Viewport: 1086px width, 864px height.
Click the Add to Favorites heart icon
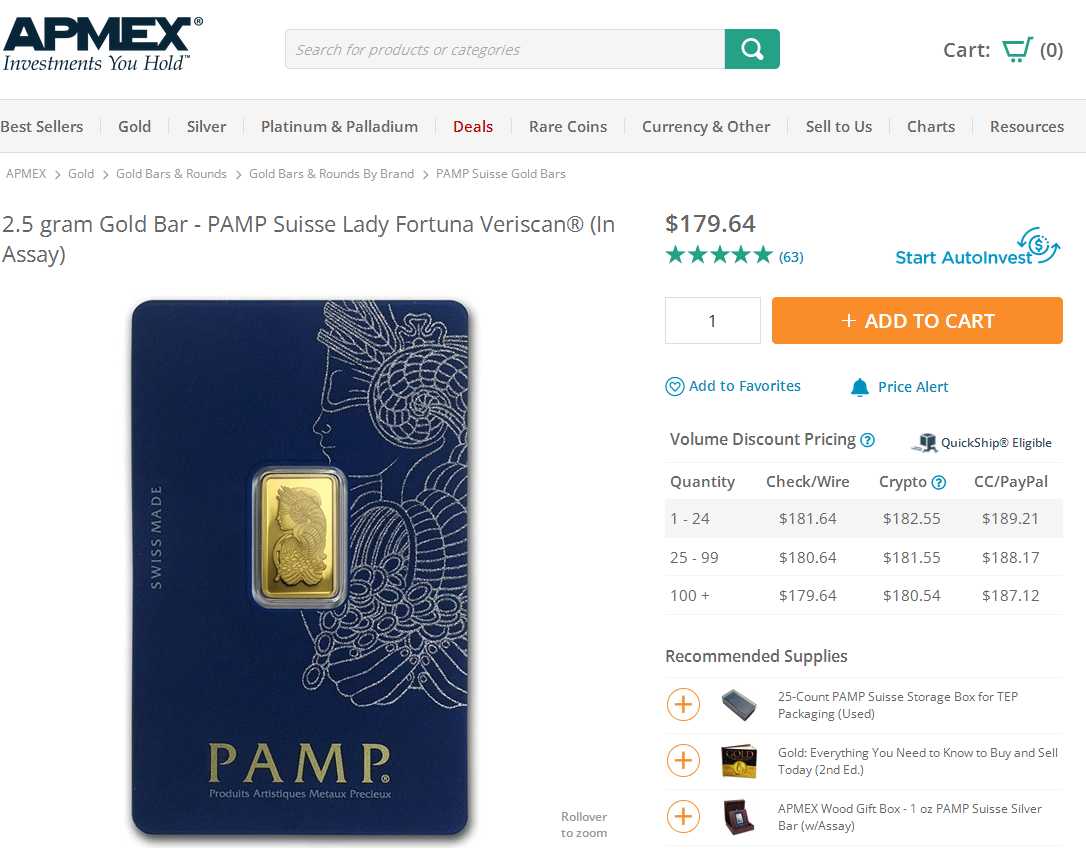click(x=675, y=386)
